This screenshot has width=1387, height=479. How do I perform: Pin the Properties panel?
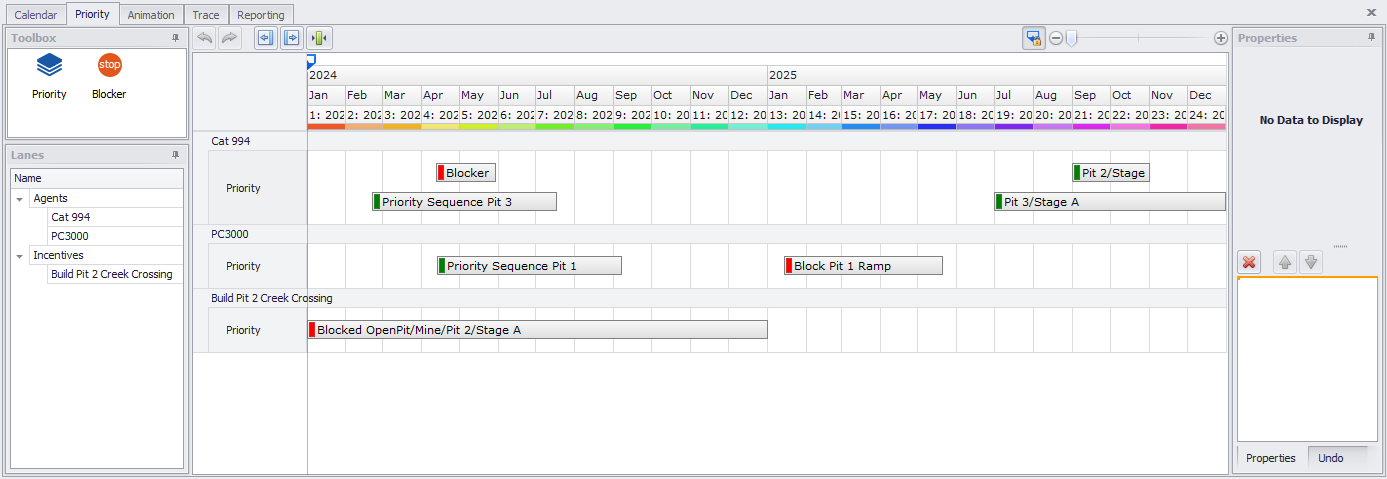point(1372,38)
